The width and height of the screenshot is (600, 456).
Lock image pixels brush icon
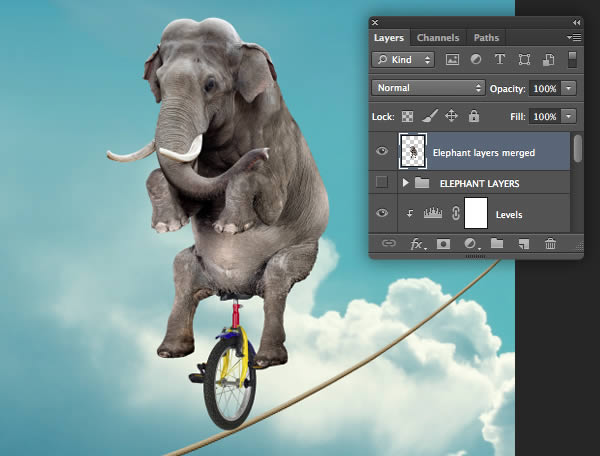(430, 116)
